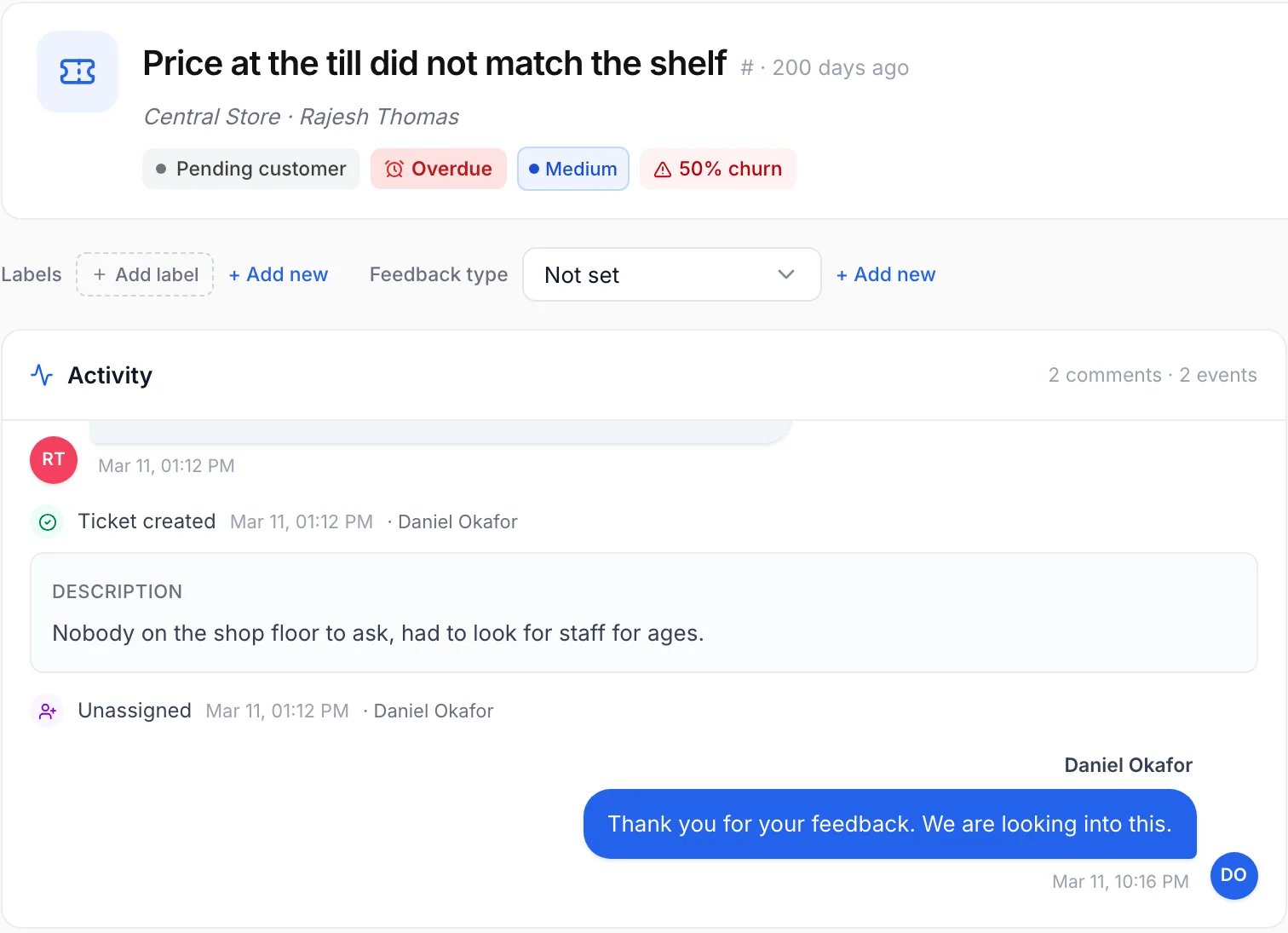Click the green Ticket created check icon
This screenshot has height=933, width=1288.
48,522
